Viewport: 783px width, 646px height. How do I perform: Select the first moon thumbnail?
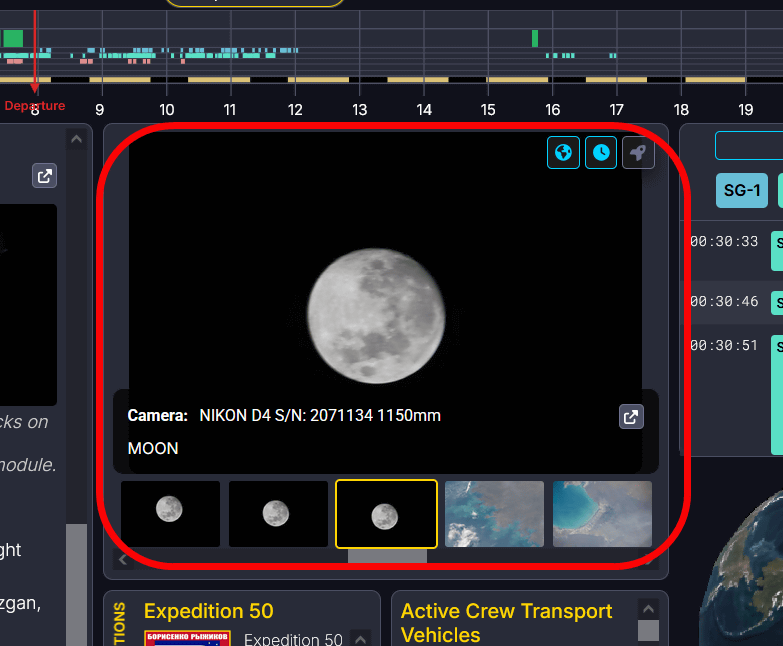coord(170,514)
